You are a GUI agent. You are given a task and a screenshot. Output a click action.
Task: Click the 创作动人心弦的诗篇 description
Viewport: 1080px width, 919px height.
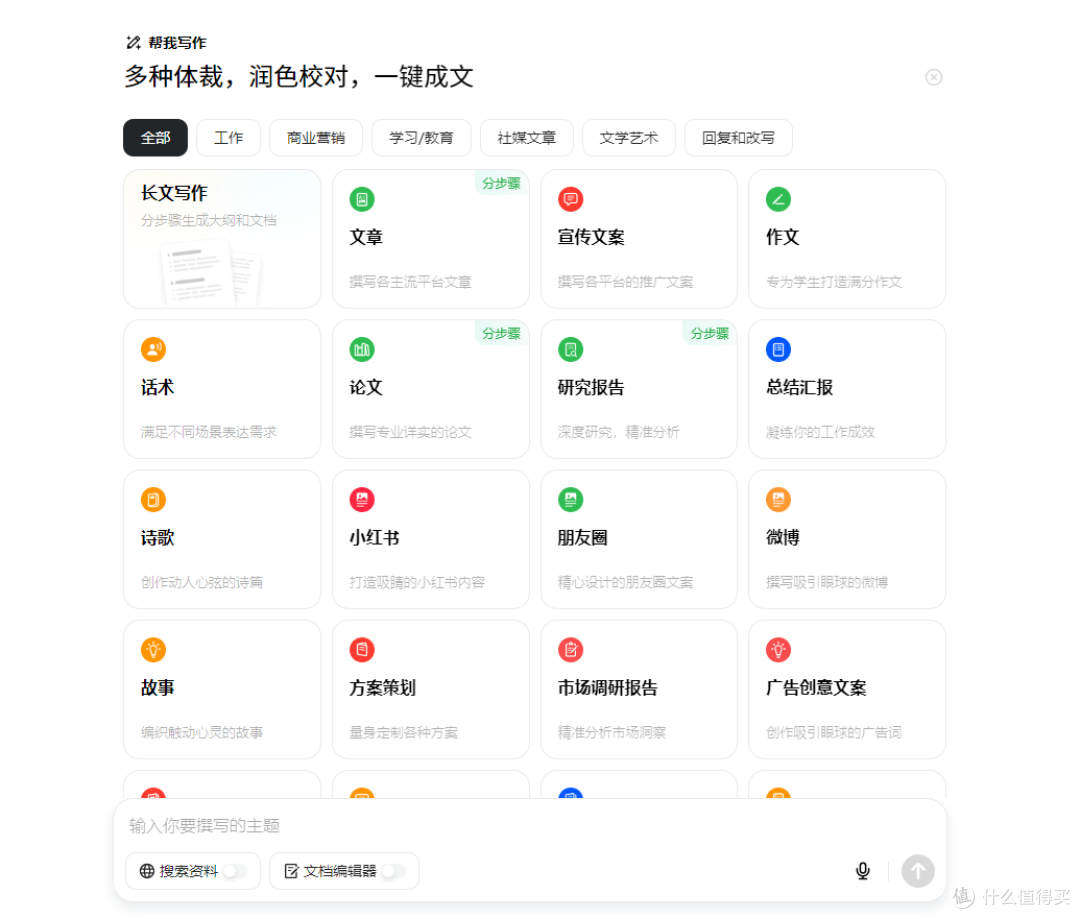tap(202, 582)
